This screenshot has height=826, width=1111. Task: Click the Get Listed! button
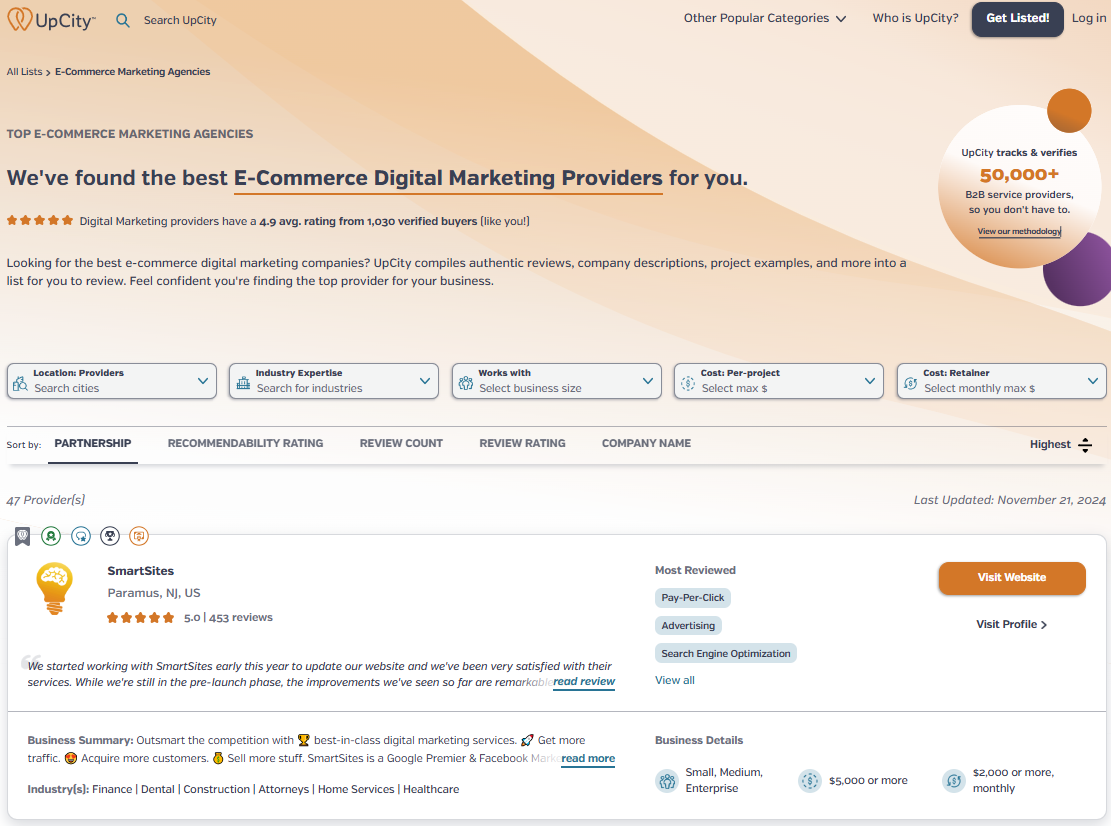pos(1017,19)
